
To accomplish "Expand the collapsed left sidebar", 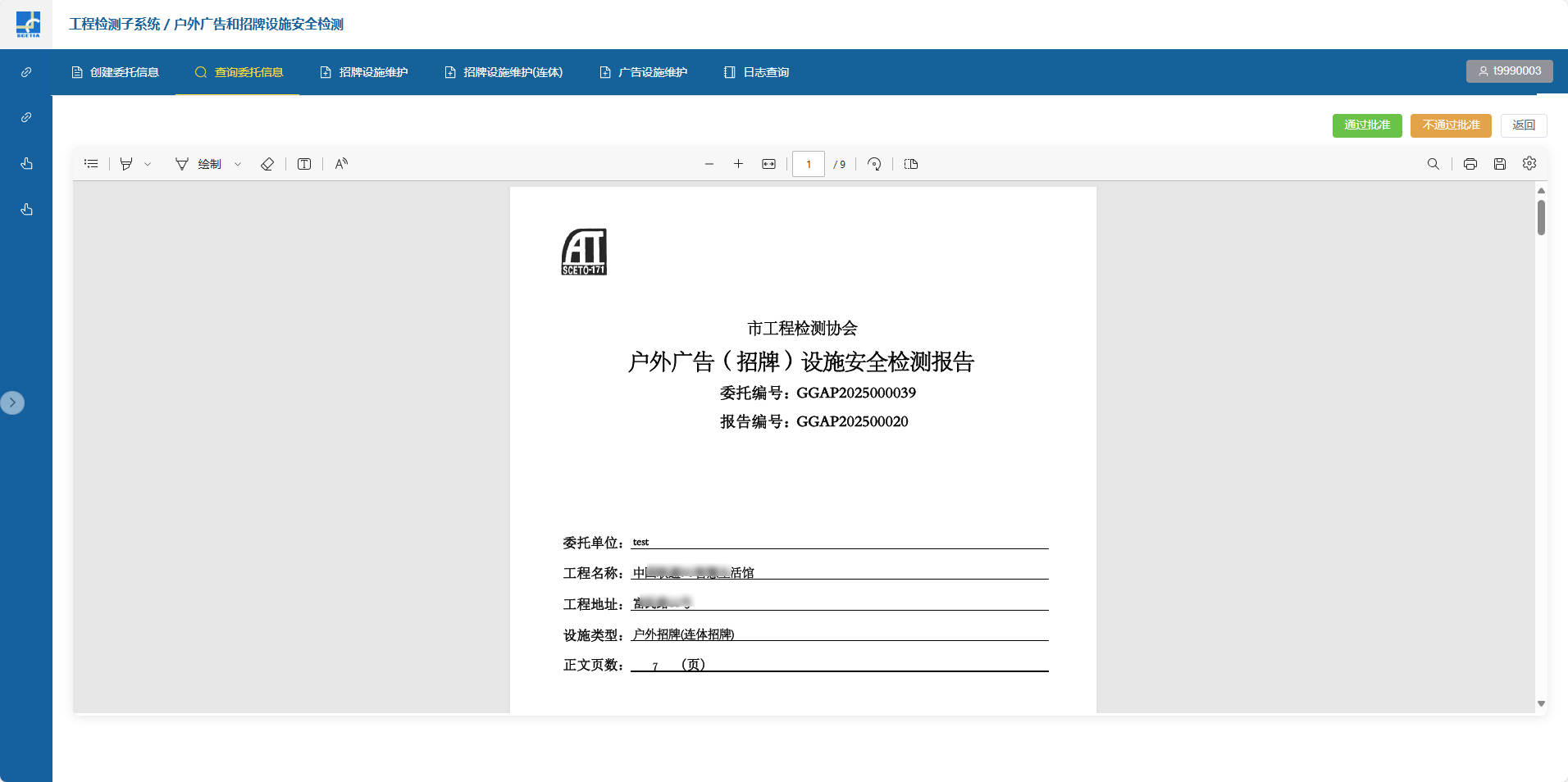I will 12,402.
